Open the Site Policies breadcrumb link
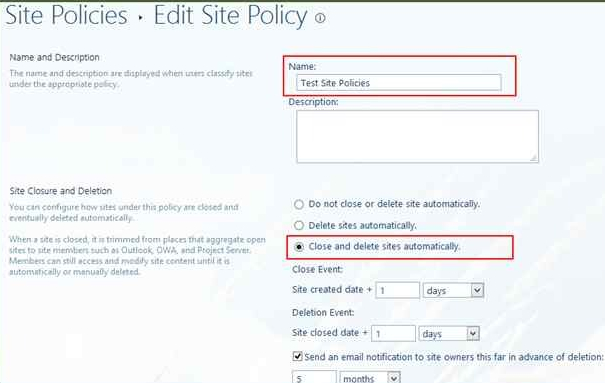605x383 pixels. point(66,15)
